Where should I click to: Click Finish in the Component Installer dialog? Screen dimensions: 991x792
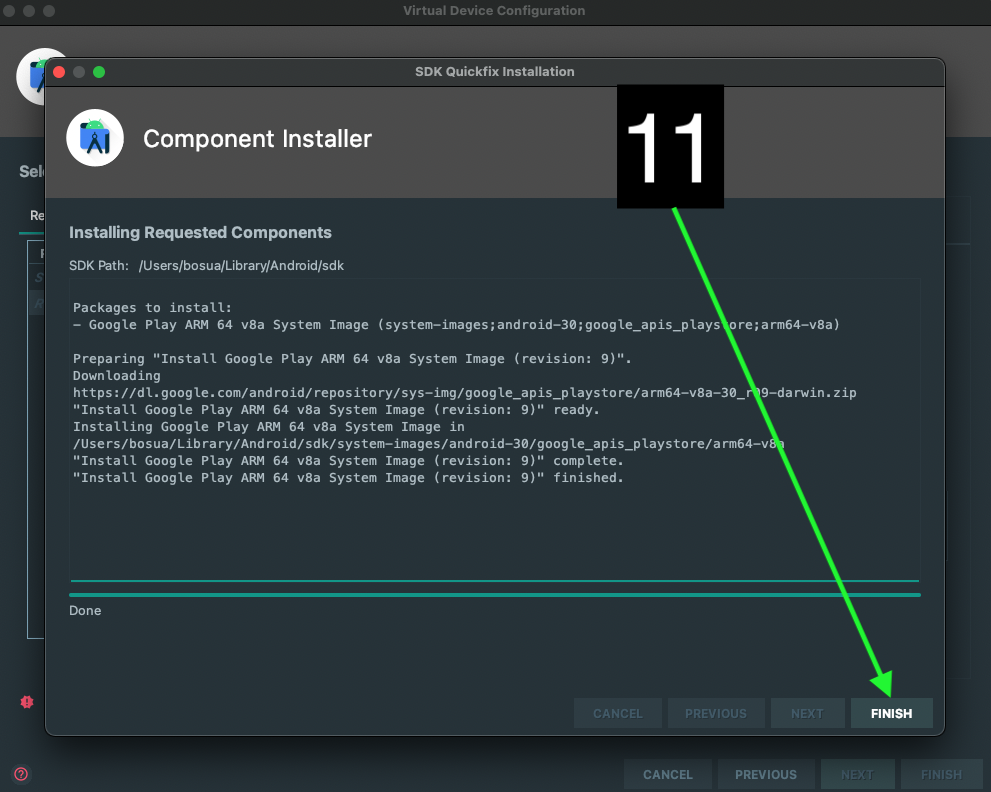[x=891, y=713]
